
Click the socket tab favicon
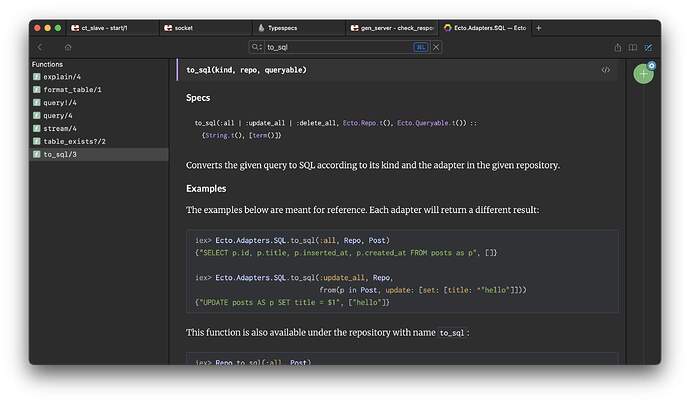[168, 28]
